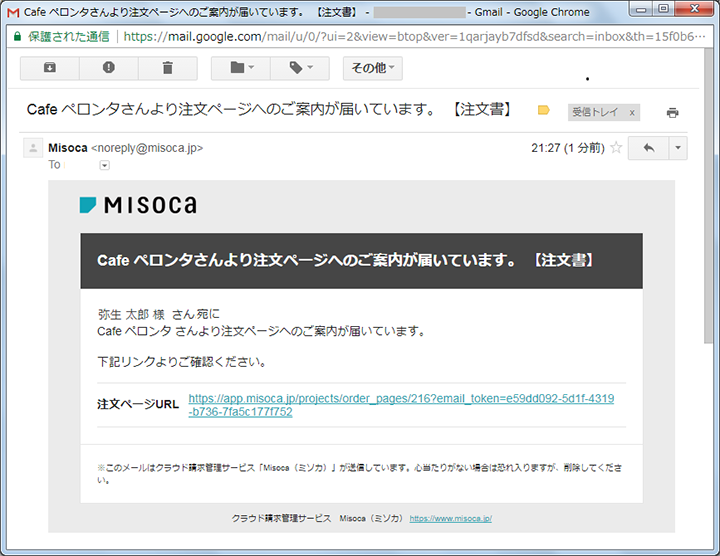Screen dimensions: 720x556
Task: Click noreply@misoca.jp sender address
Action: click(147, 148)
